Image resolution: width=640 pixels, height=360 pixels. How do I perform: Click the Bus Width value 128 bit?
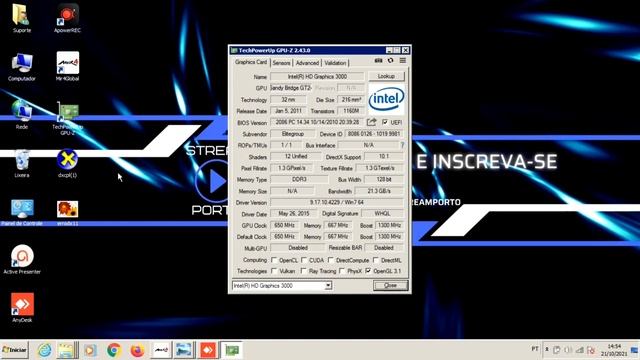tap(384, 180)
